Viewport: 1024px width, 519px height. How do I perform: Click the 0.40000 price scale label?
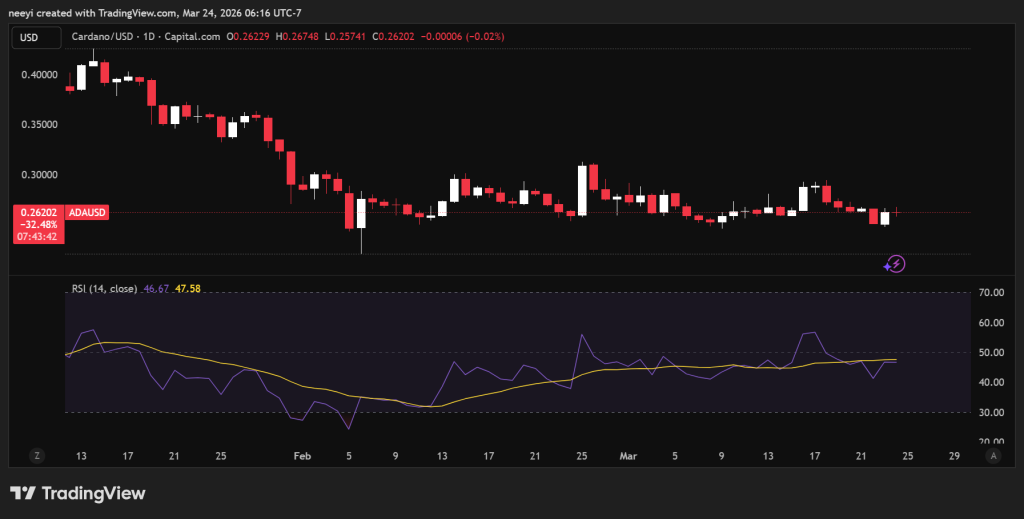(37, 75)
